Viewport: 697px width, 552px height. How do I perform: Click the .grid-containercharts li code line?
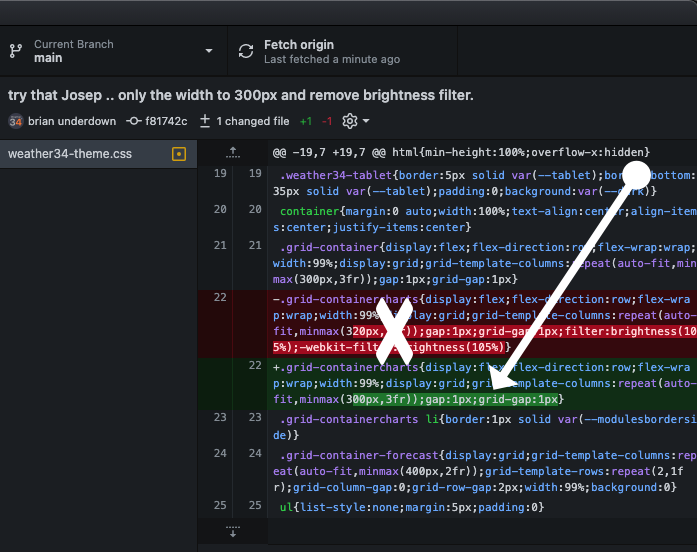click(x=483, y=427)
